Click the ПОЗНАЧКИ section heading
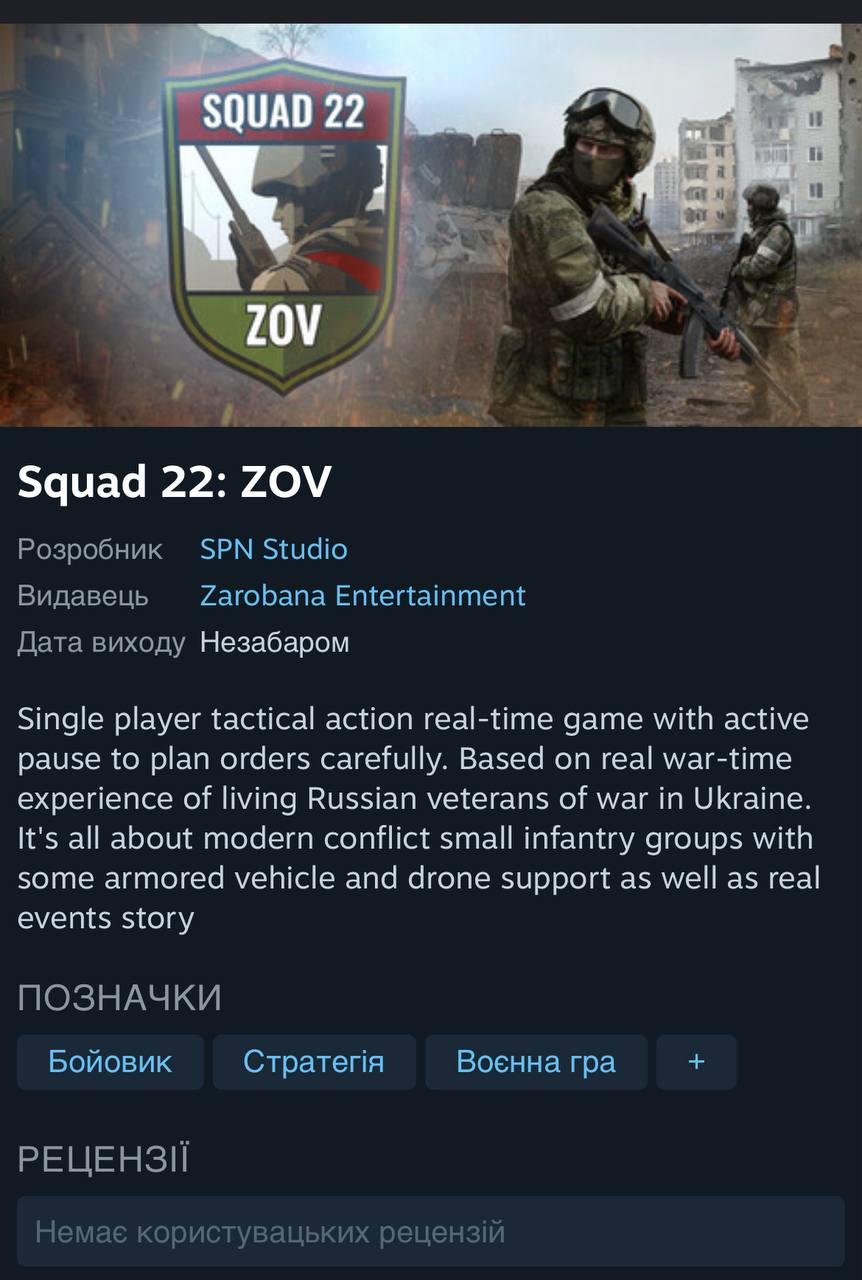Screen dimensions: 862x1280 [119, 997]
